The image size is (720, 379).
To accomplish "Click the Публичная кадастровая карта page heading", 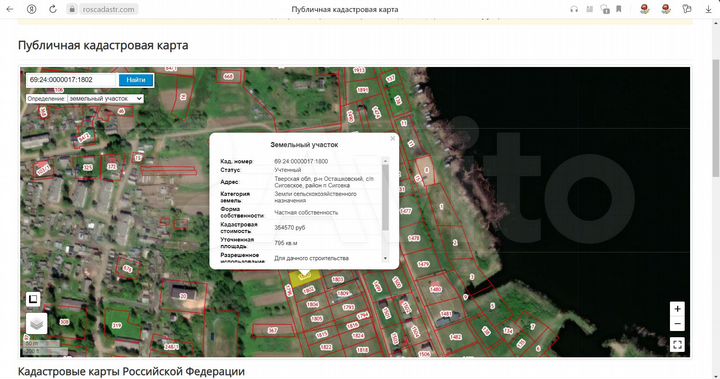I will (103, 45).
